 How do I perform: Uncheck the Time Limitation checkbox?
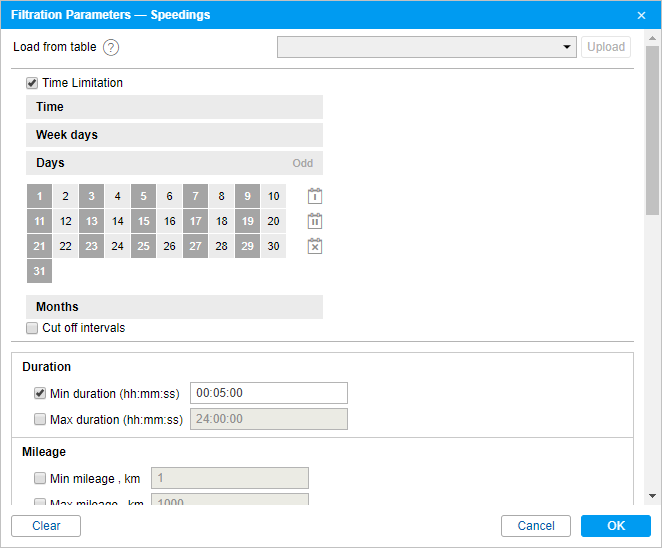(32, 83)
